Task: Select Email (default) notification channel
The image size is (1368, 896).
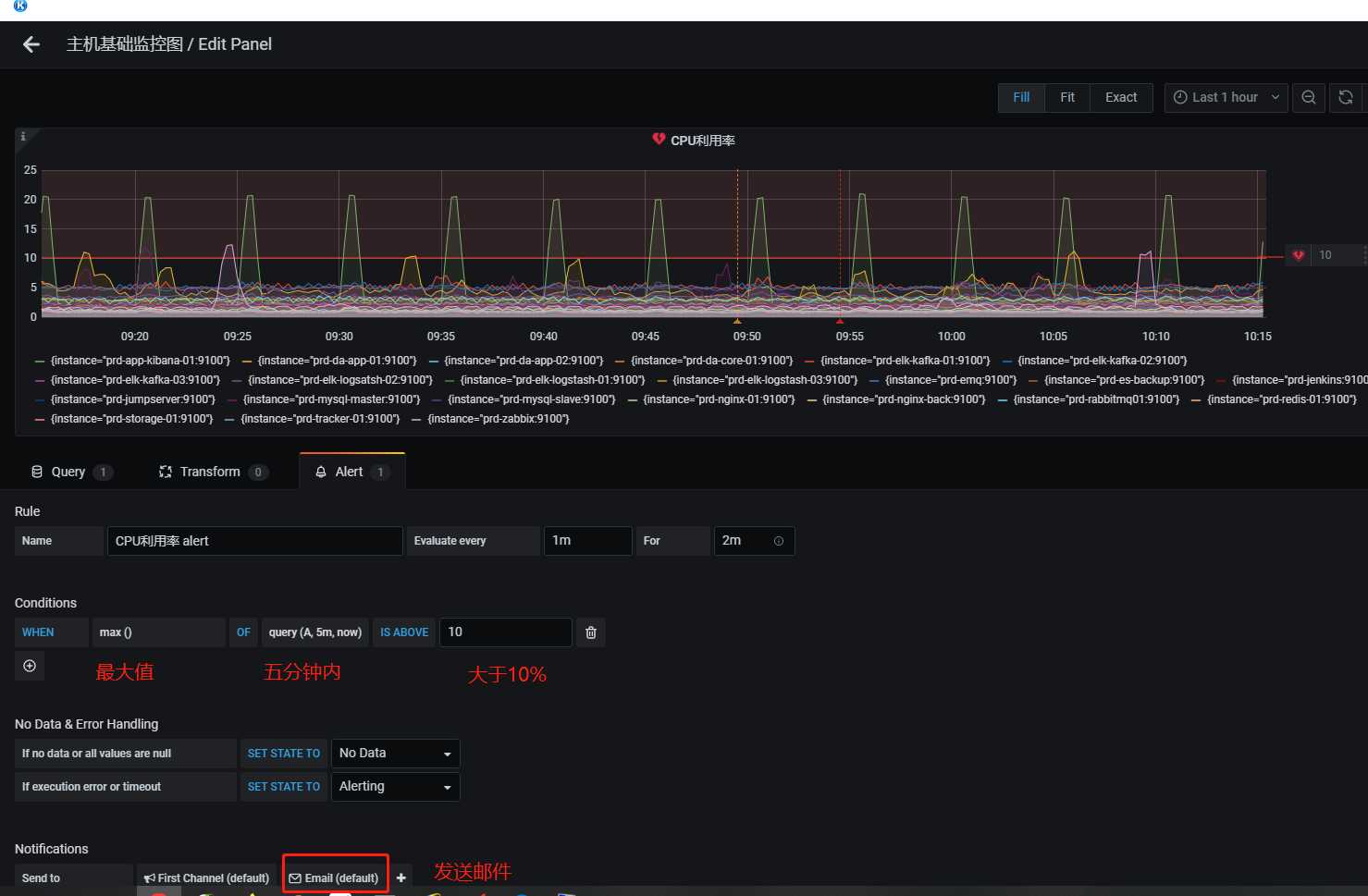Action: click(335, 878)
